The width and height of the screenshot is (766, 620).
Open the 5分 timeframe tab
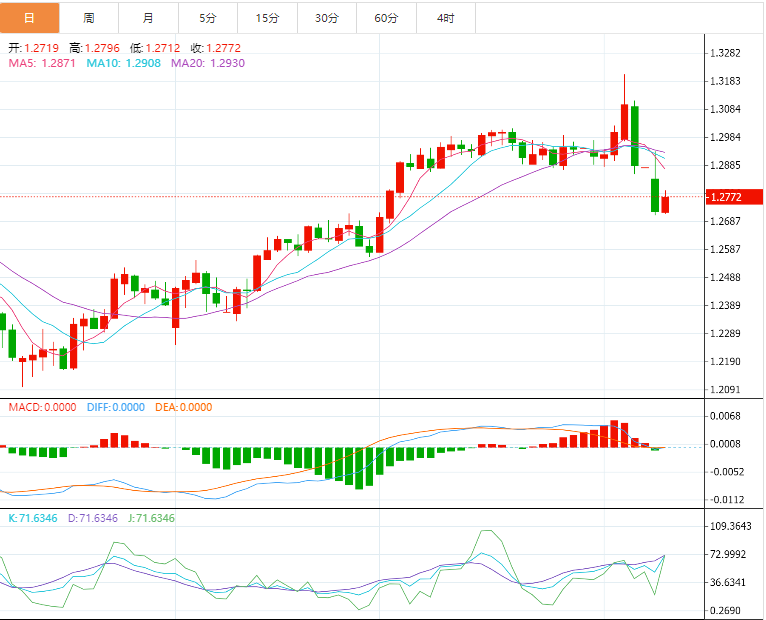[208, 18]
